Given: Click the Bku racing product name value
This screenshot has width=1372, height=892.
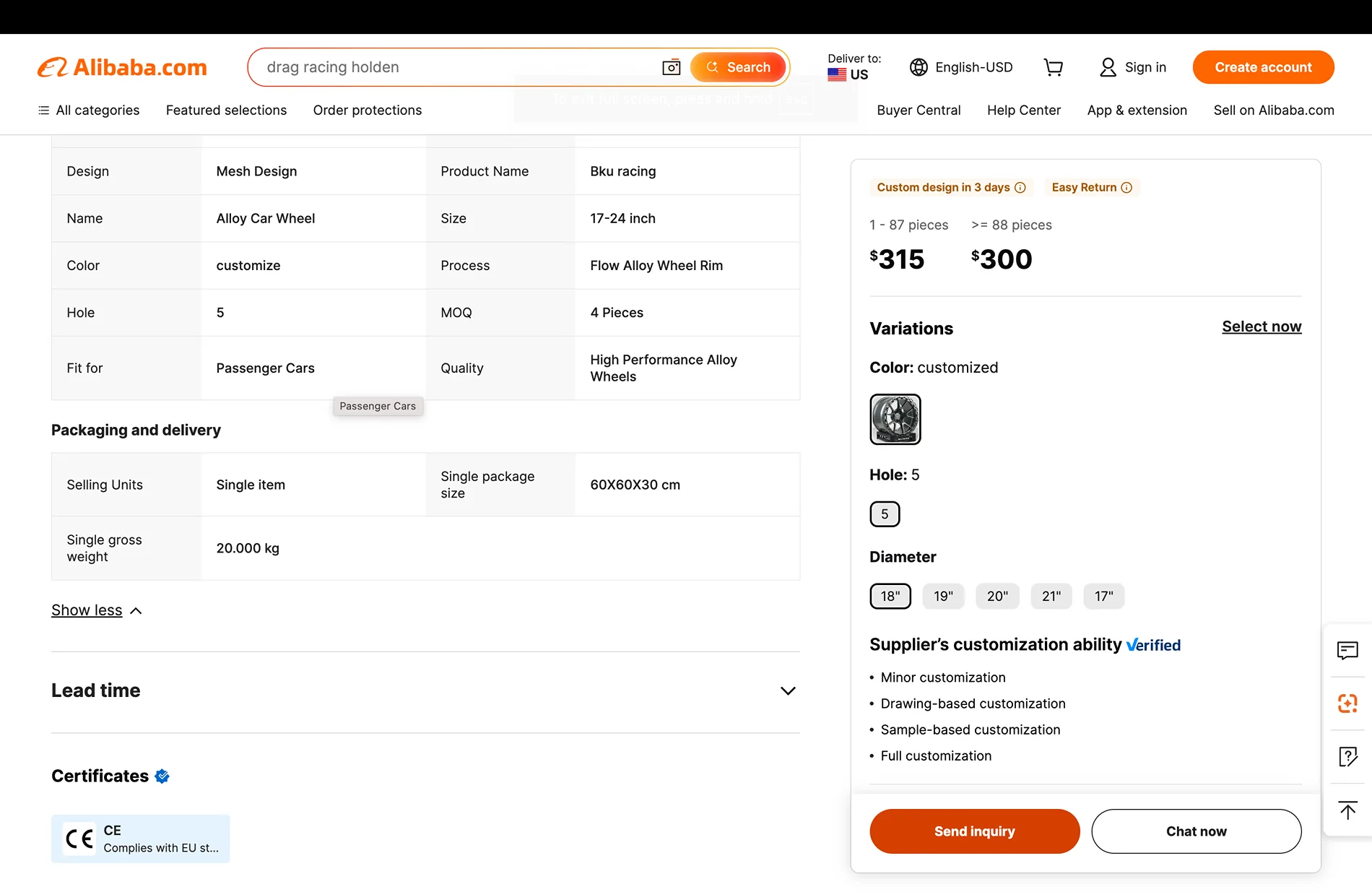Looking at the screenshot, I should [623, 172].
